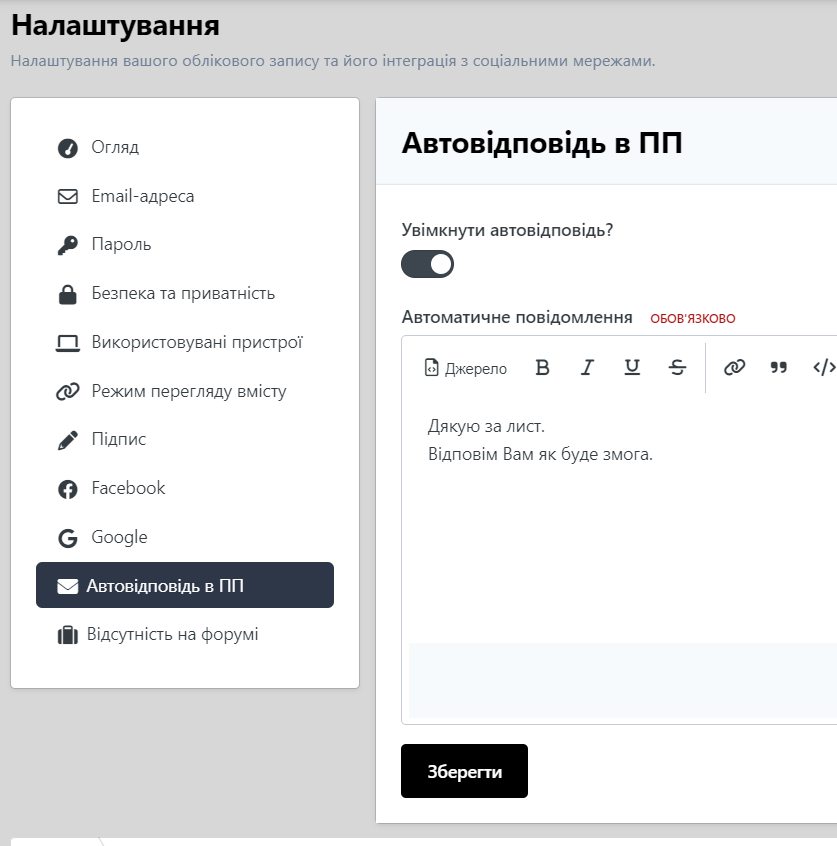Open the Пароль settings page
This screenshot has height=846, width=837.
pos(121,245)
